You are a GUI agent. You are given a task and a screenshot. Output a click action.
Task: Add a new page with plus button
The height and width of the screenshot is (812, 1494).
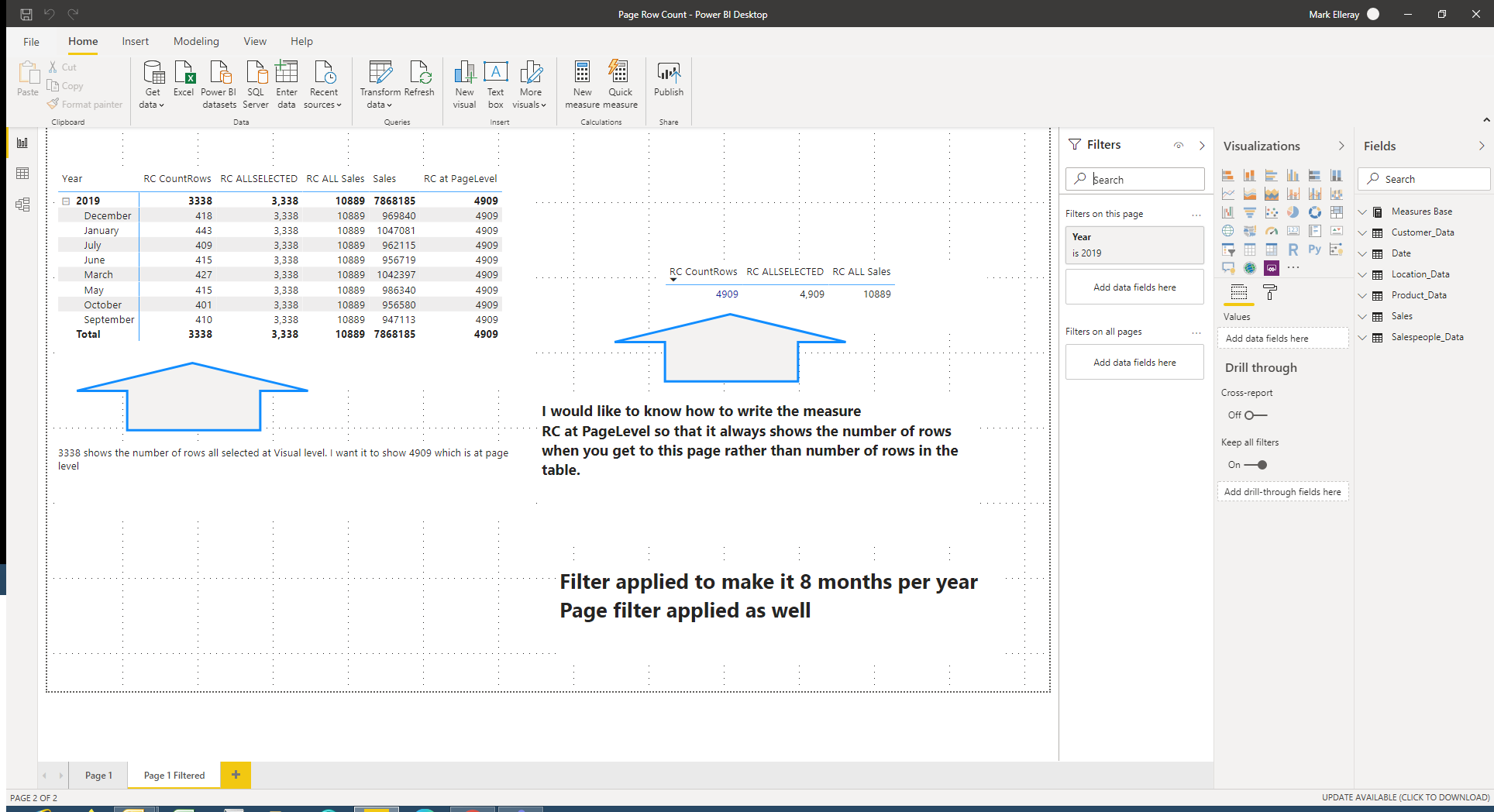pyautogui.click(x=236, y=775)
